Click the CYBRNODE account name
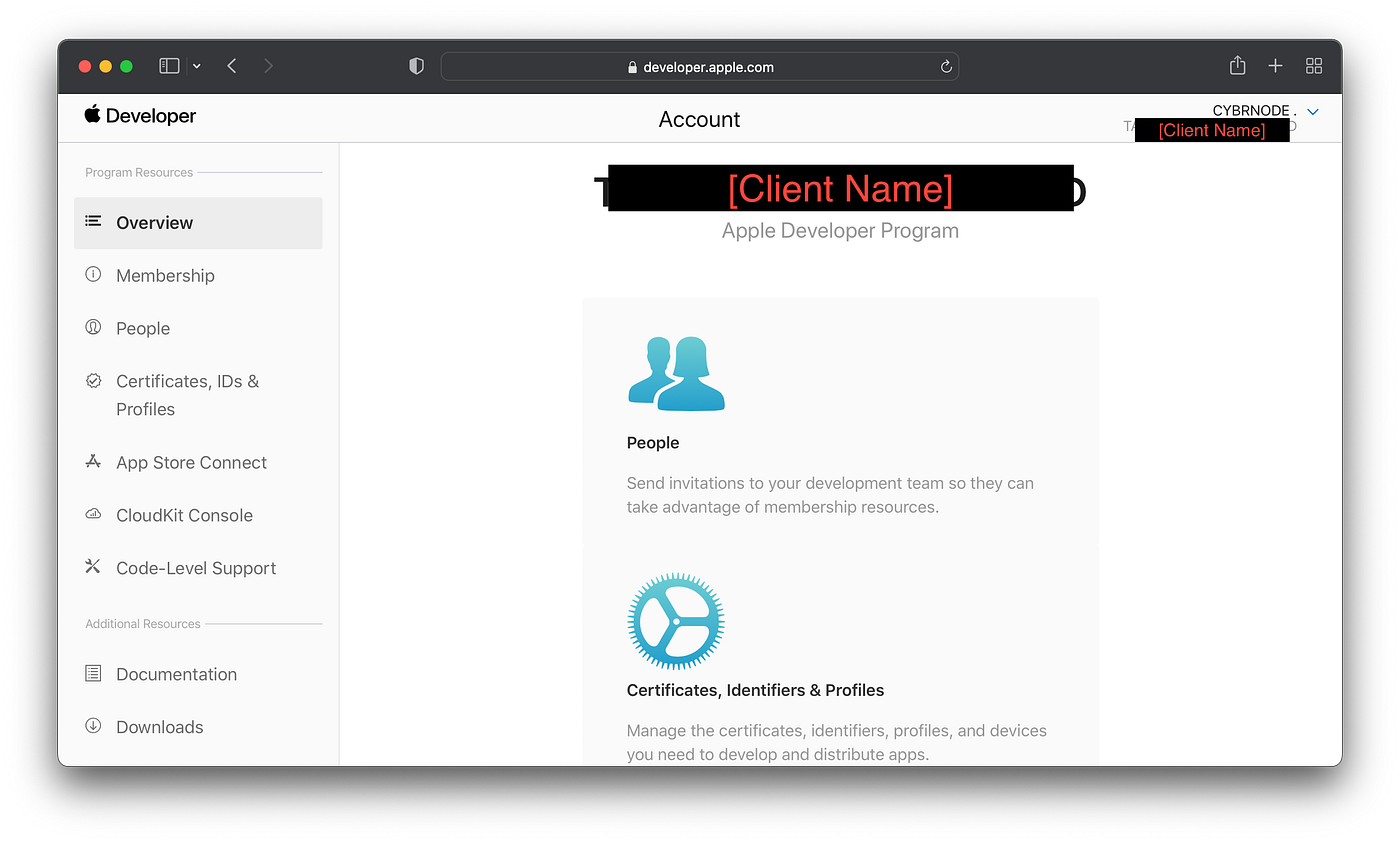The height and width of the screenshot is (843, 1400). tap(1254, 111)
